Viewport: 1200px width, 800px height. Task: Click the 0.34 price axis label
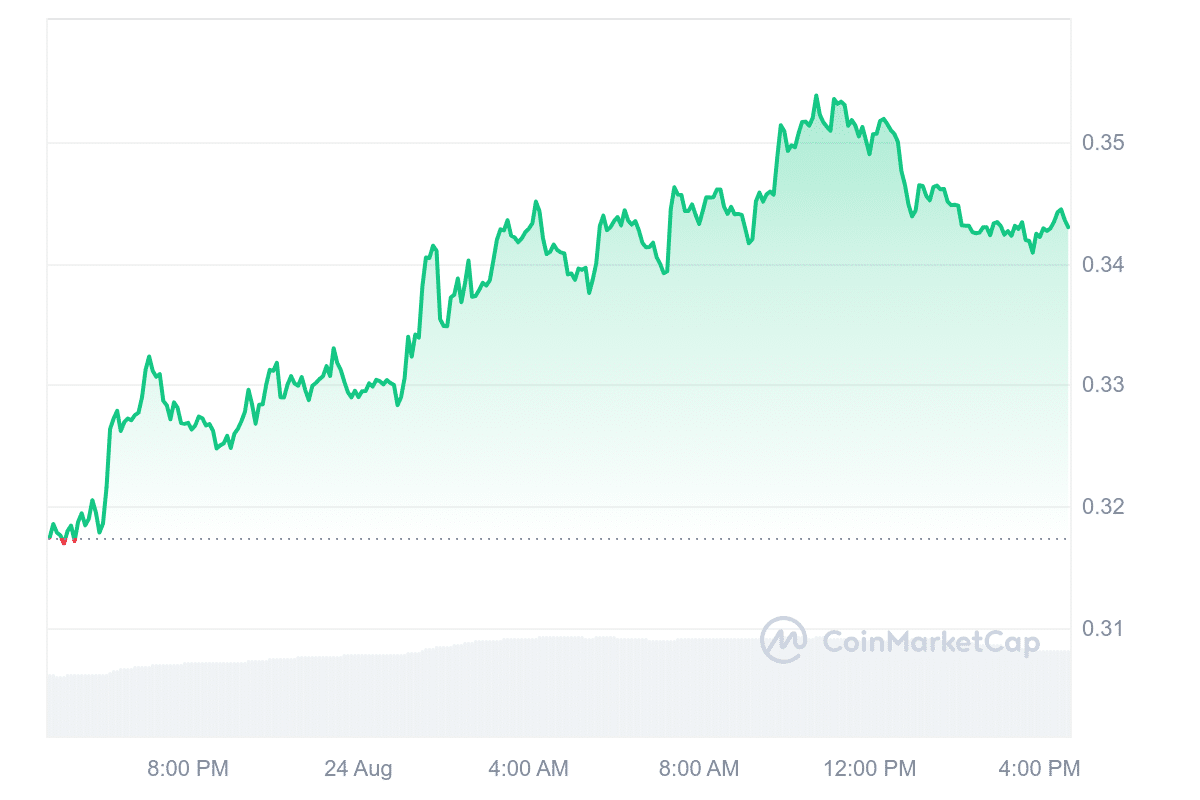pyautogui.click(x=1103, y=265)
